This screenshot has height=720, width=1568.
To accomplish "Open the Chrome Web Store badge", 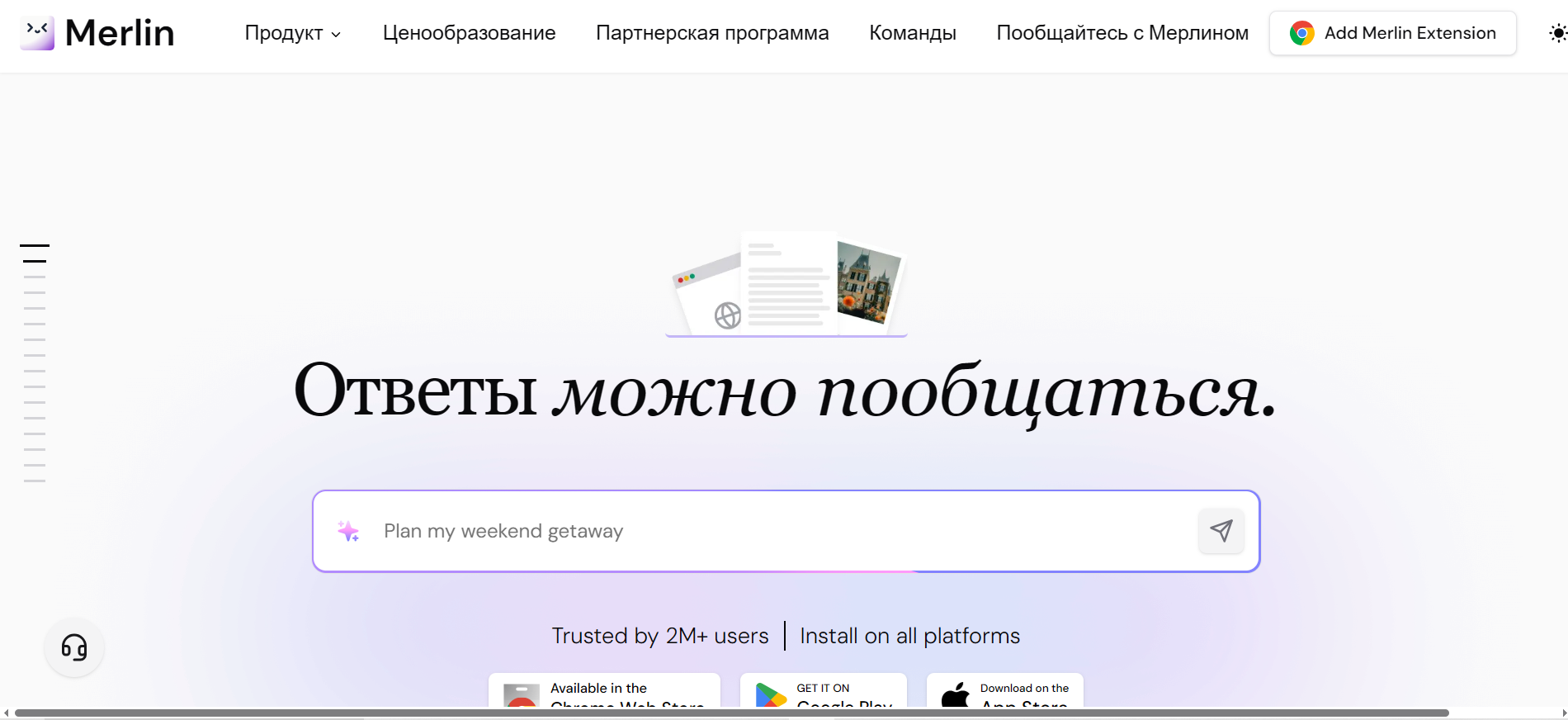I will point(604,692).
